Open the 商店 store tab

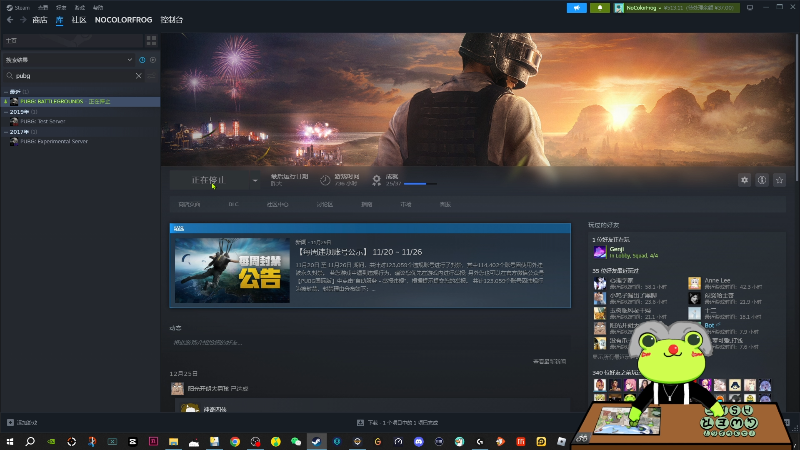(x=40, y=20)
